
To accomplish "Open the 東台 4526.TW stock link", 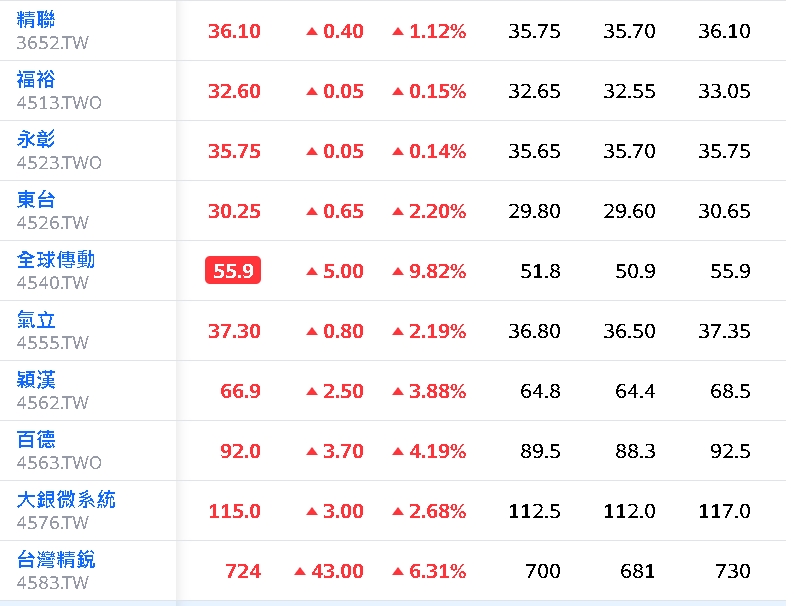I will [36, 199].
